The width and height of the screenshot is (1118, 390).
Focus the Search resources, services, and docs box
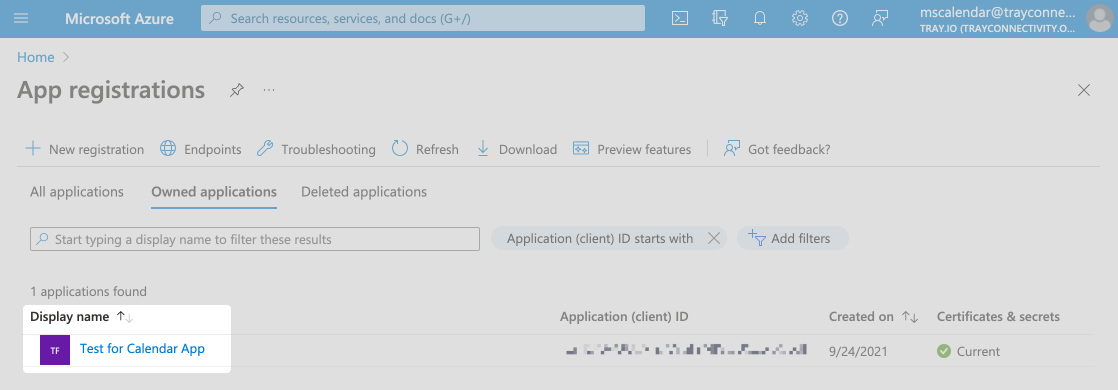coord(423,19)
